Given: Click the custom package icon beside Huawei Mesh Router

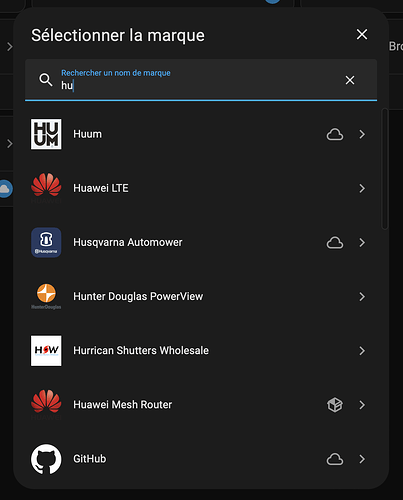Looking at the screenshot, I should point(335,405).
